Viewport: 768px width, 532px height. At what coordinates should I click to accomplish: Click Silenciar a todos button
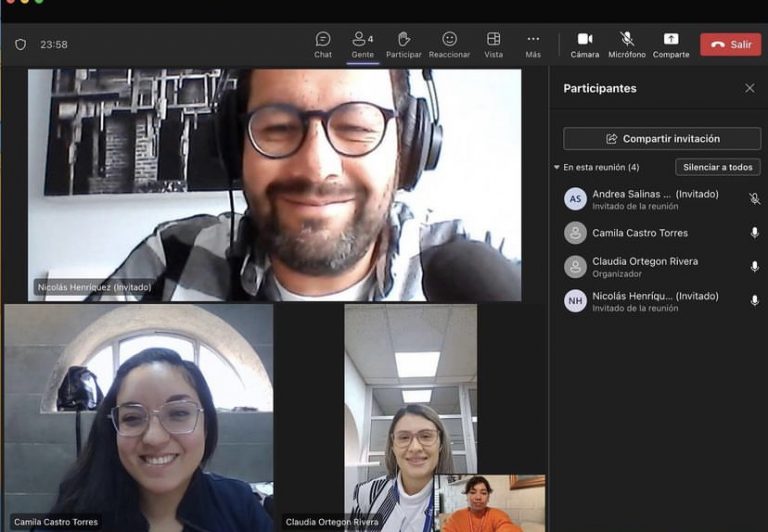[717, 167]
